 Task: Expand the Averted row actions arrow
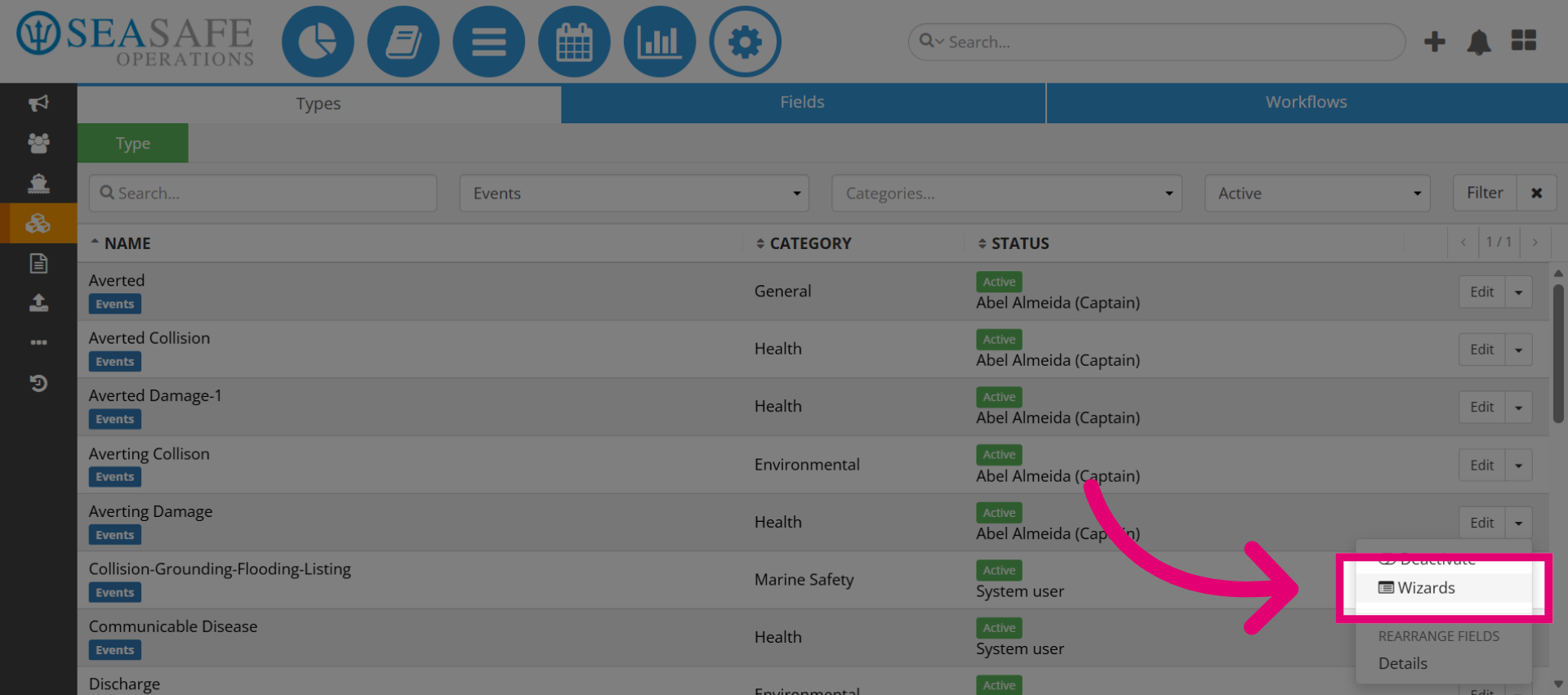(x=1518, y=292)
